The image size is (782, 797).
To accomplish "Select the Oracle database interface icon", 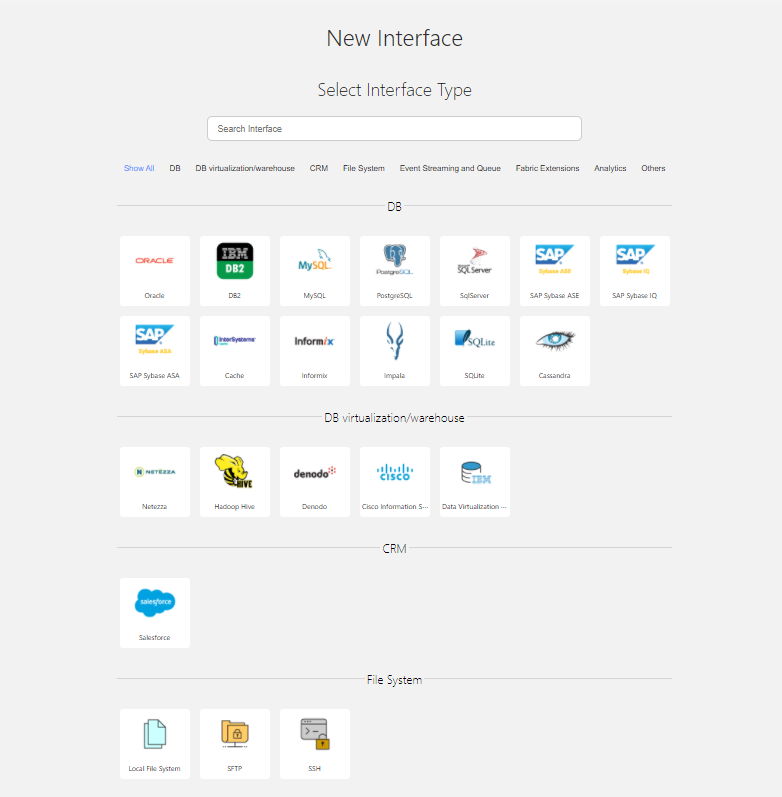I will 155,262.
